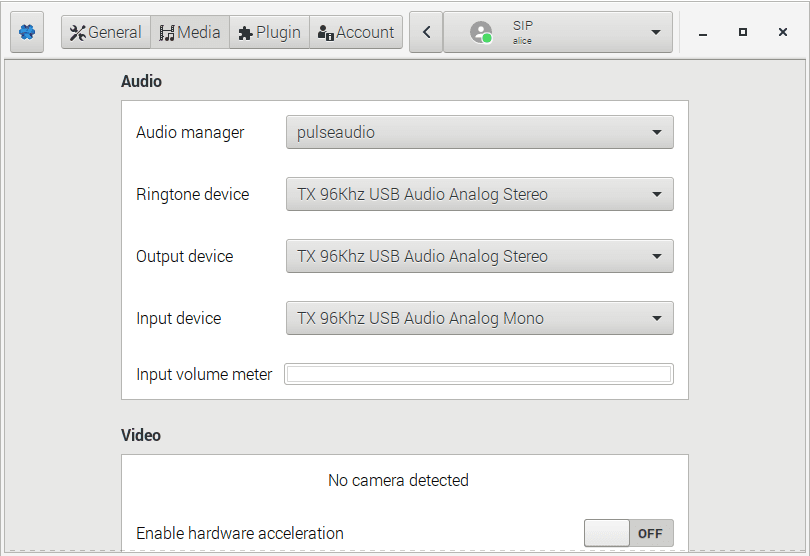Open the Ringtone device dropdown
Image resolution: width=810 pixels, height=556 pixels.
coord(480,194)
